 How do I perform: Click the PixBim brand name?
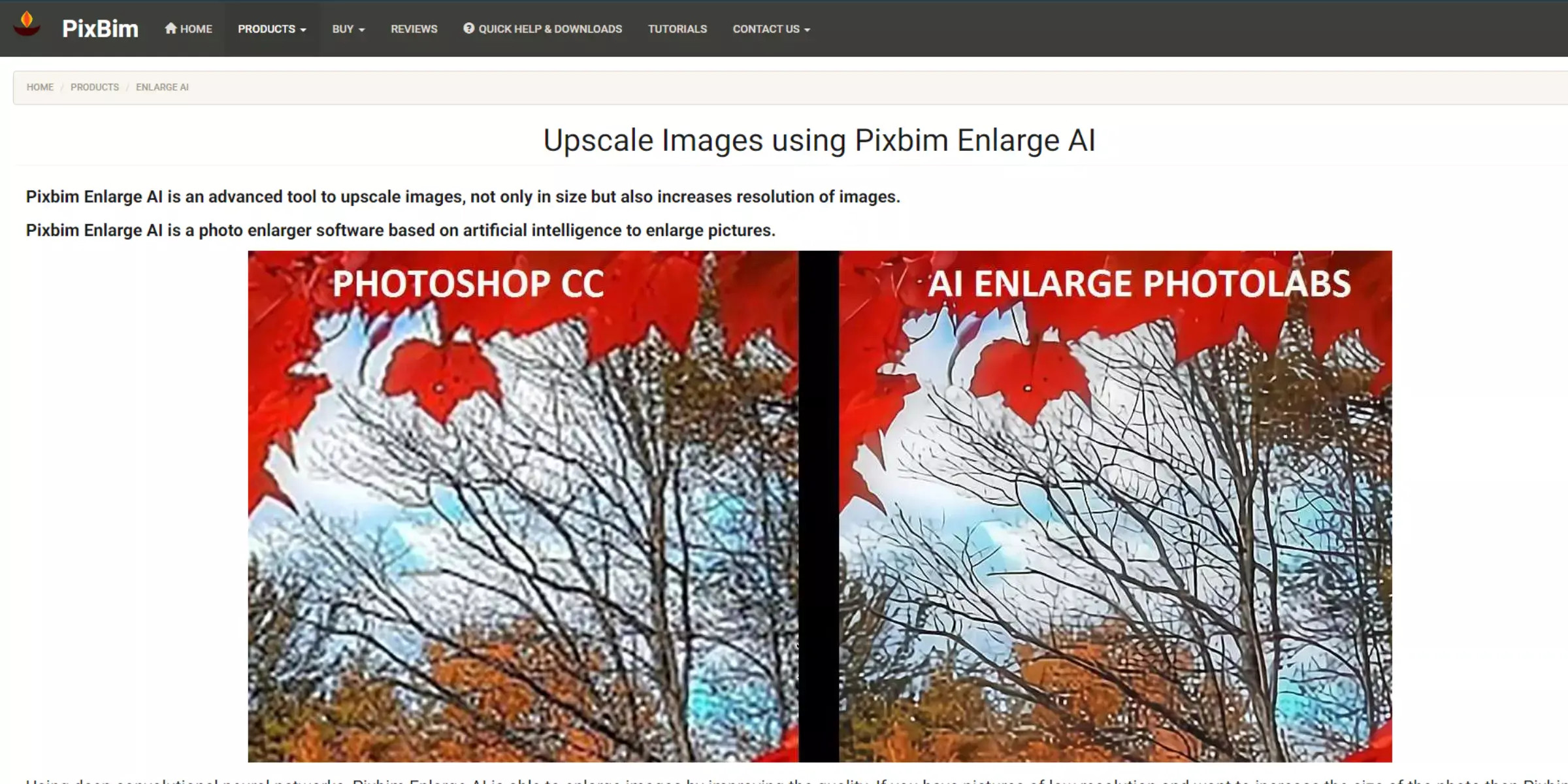[100, 29]
